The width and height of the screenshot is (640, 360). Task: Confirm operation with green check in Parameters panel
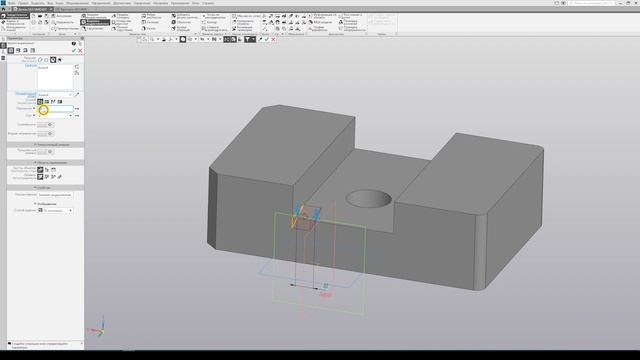coord(74,51)
